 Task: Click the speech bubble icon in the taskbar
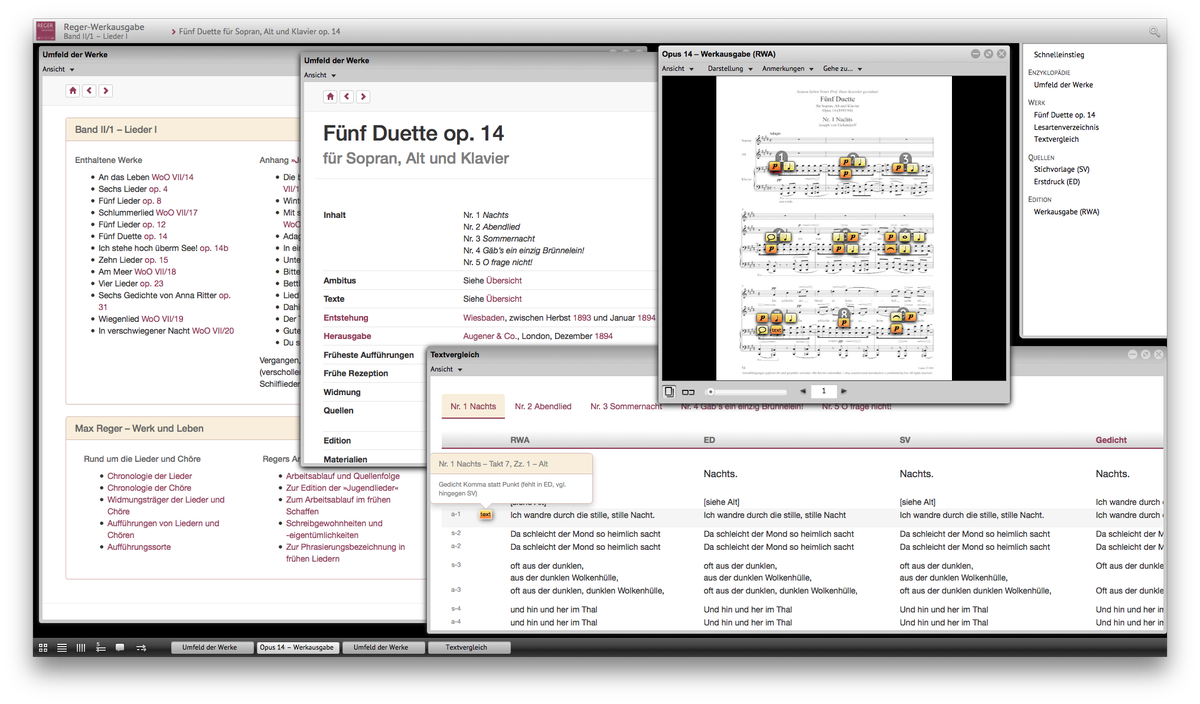(x=120, y=648)
